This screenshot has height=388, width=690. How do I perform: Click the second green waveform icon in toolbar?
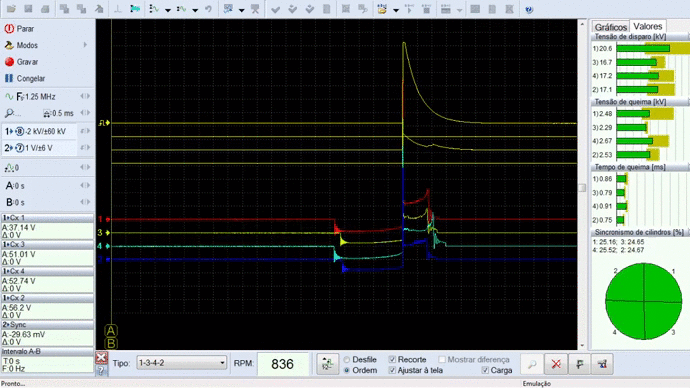[x=181, y=9]
